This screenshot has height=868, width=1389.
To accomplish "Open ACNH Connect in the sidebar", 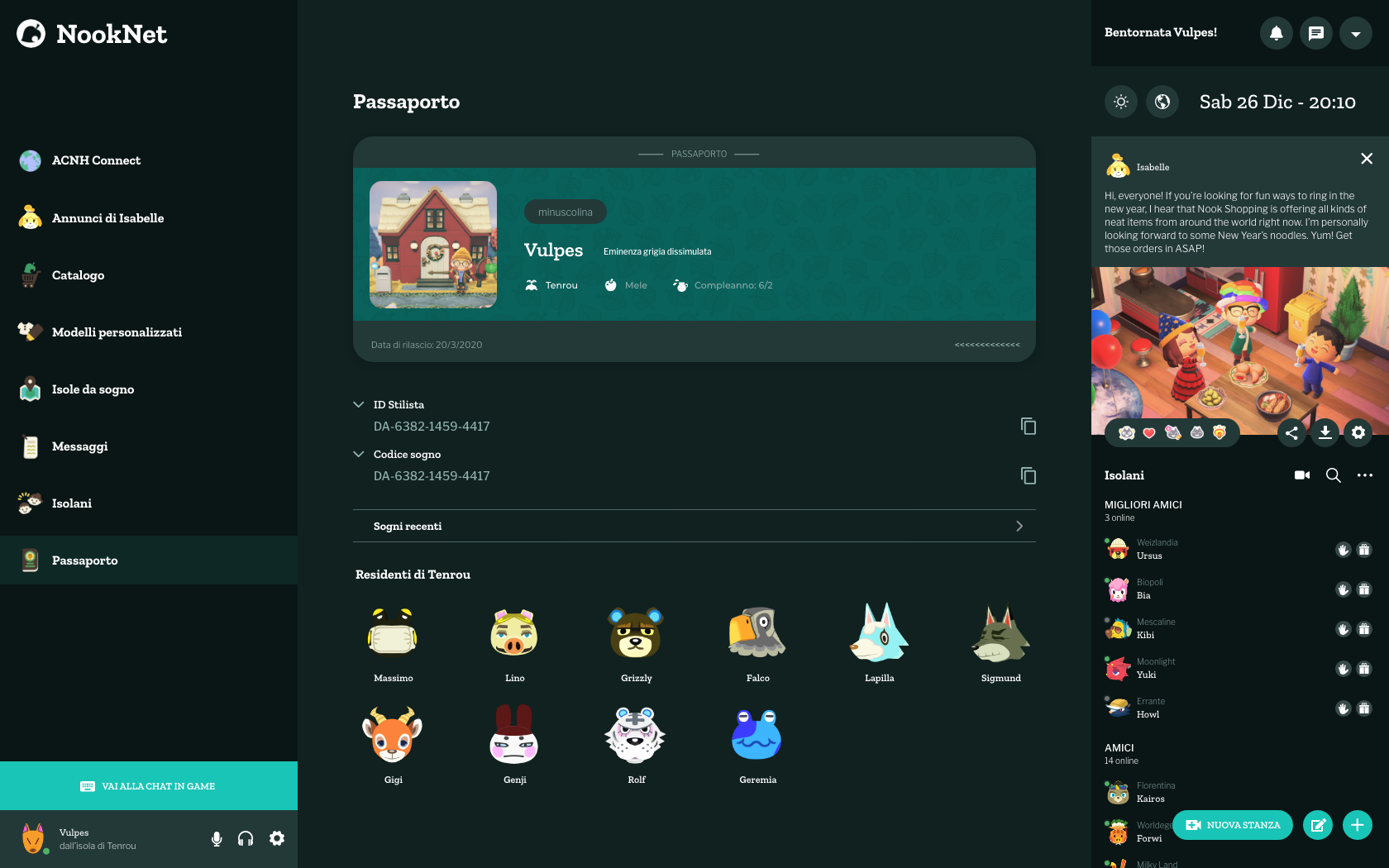I will pos(149,160).
